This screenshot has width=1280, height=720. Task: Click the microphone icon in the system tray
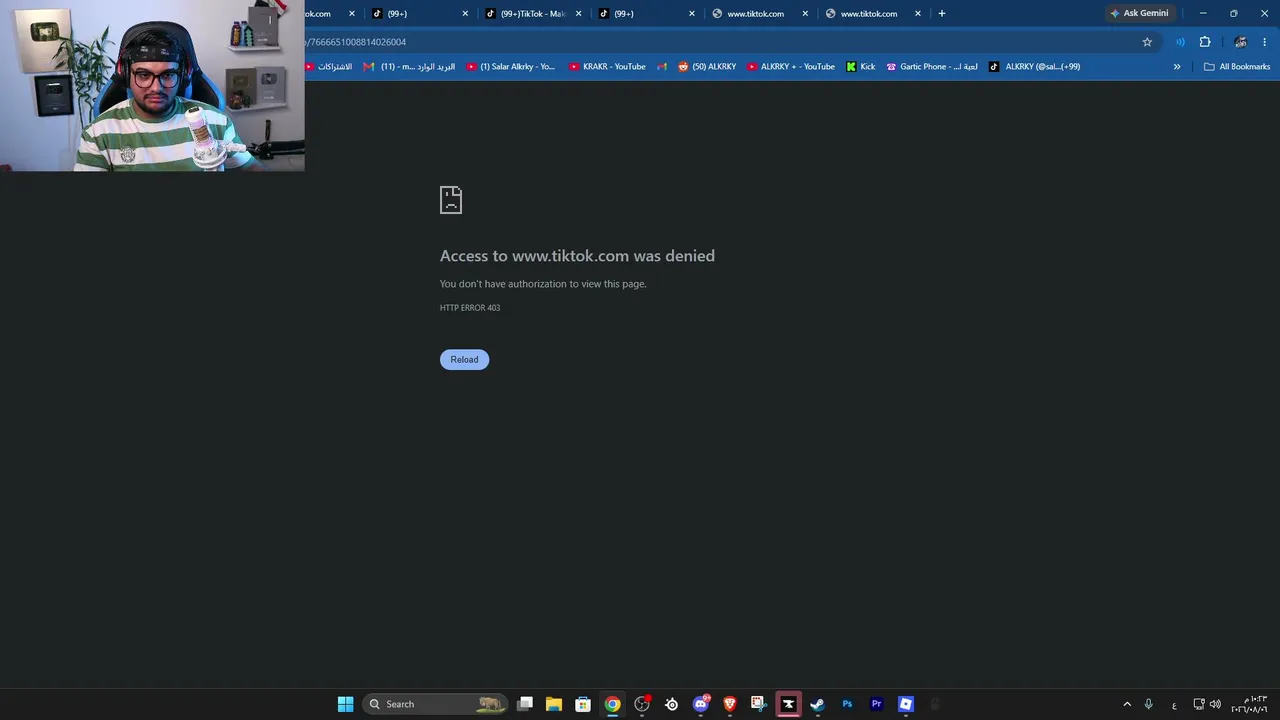click(x=1149, y=704)
